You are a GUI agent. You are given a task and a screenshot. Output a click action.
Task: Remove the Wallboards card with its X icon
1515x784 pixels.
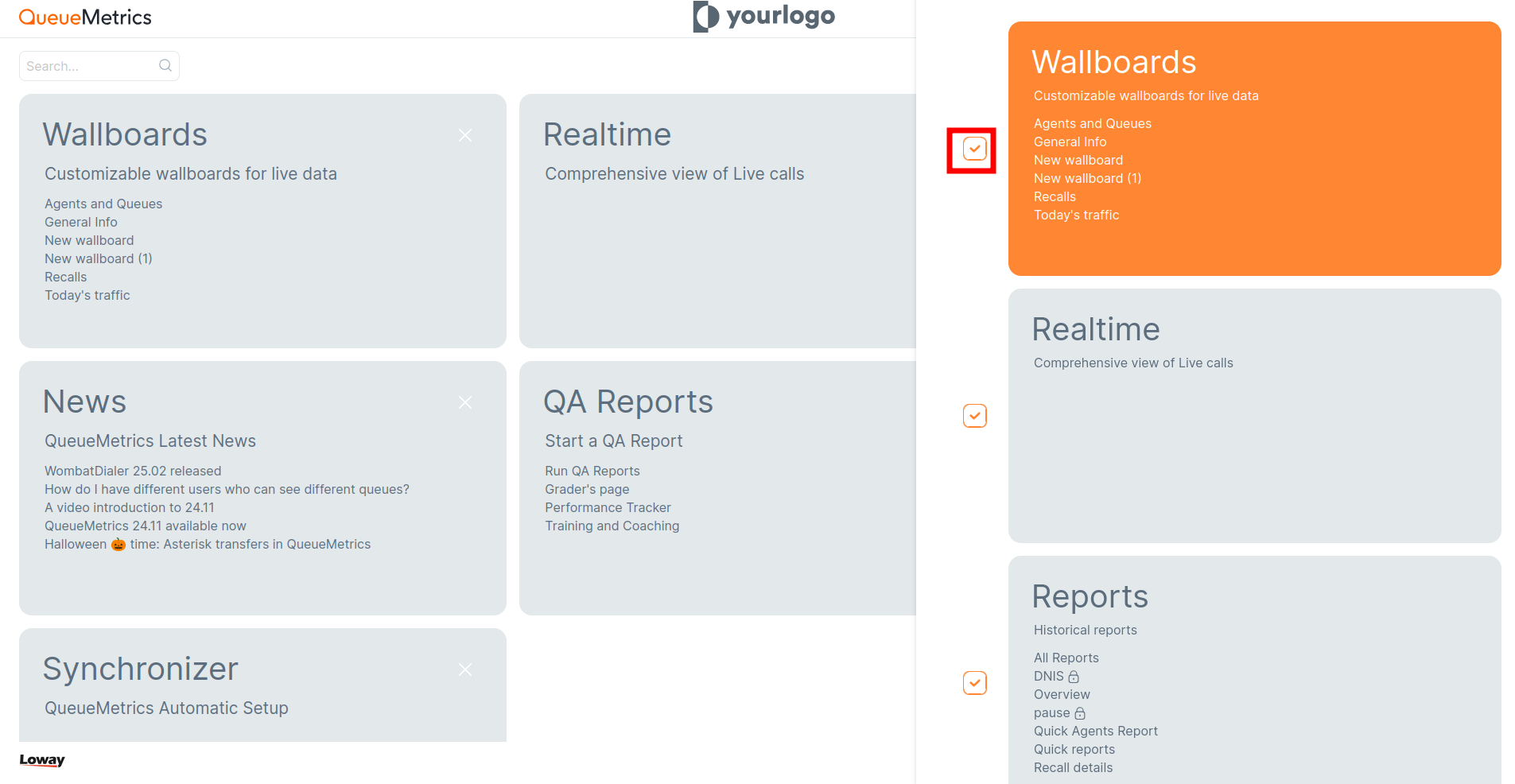[465, 136]
